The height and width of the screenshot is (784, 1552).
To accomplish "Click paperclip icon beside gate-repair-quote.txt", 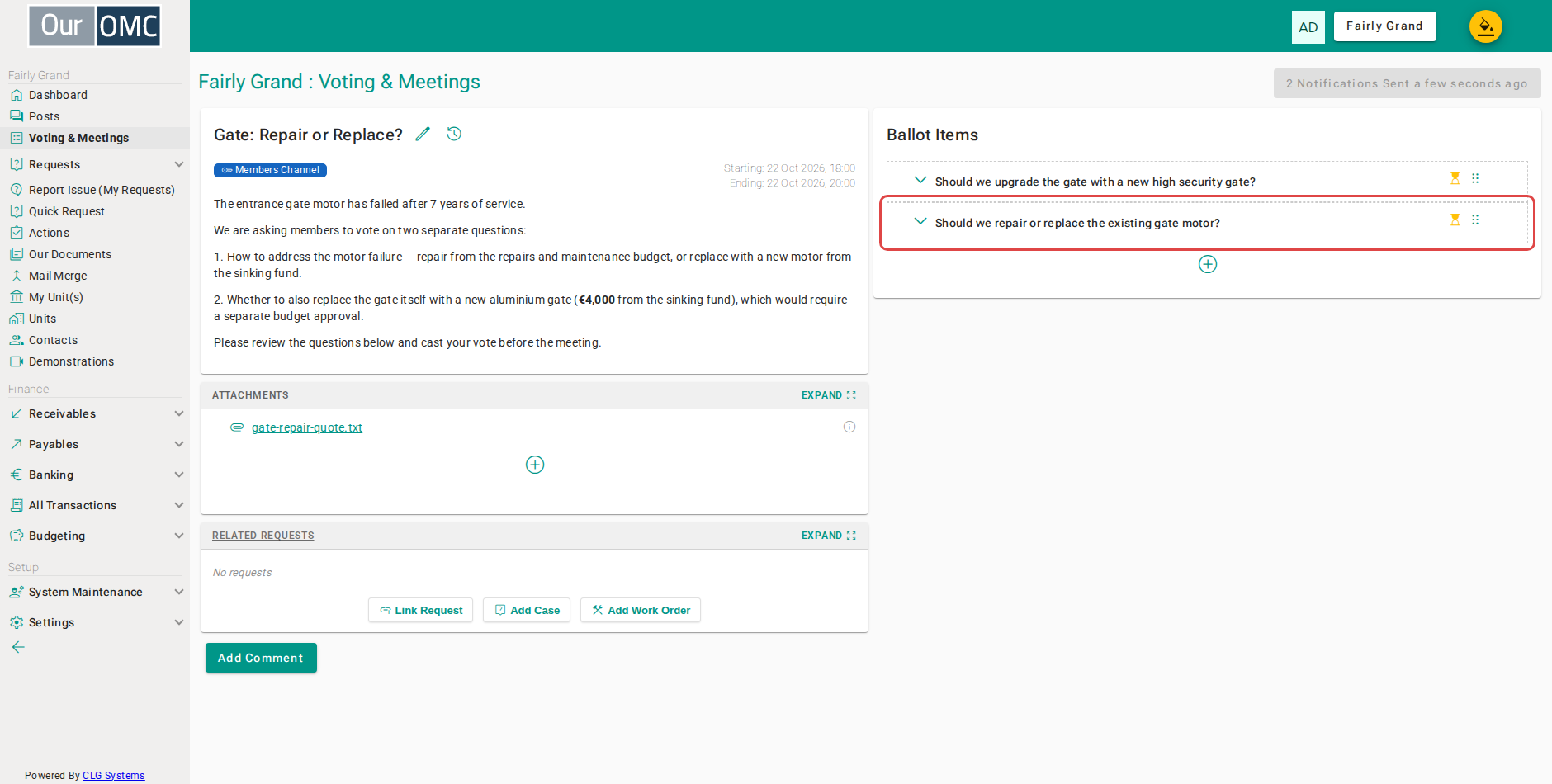I will tap(237, 427).
